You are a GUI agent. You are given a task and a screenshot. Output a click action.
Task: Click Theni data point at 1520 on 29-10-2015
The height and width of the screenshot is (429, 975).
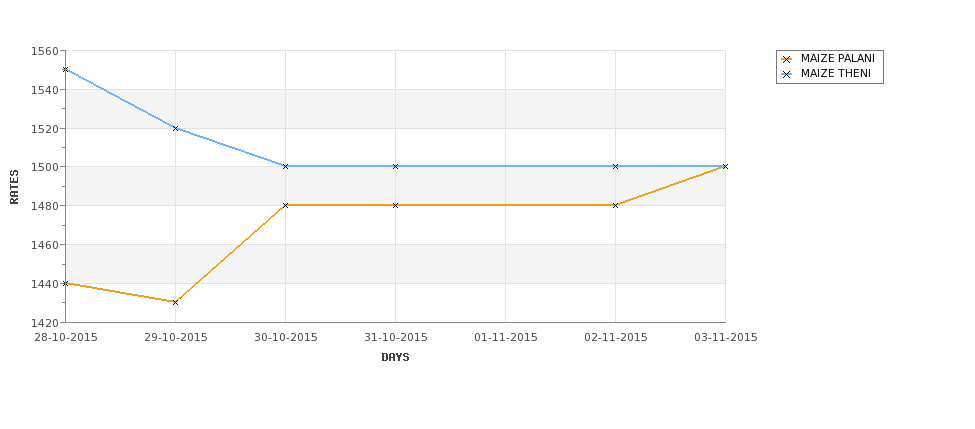tap(175, 128)
